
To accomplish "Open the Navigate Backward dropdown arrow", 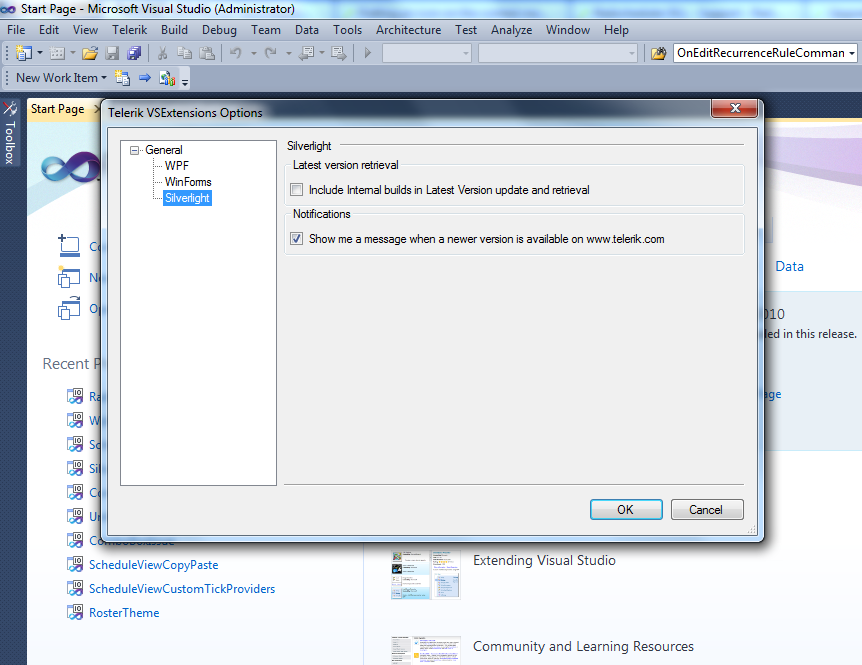I will coord(322,53).
